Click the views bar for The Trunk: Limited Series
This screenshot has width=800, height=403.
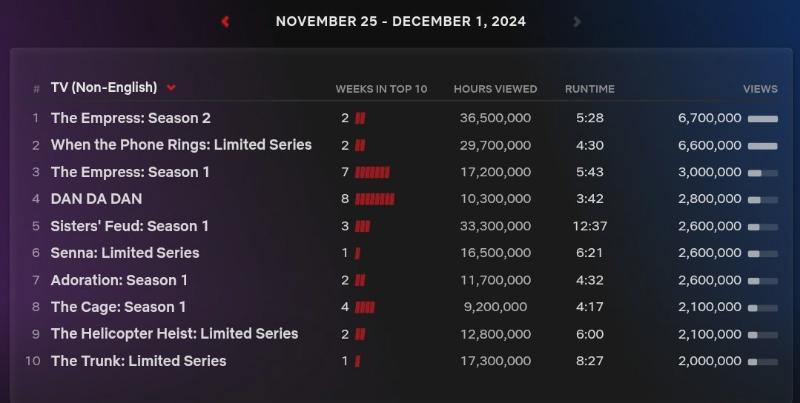(x=763, y=362)
